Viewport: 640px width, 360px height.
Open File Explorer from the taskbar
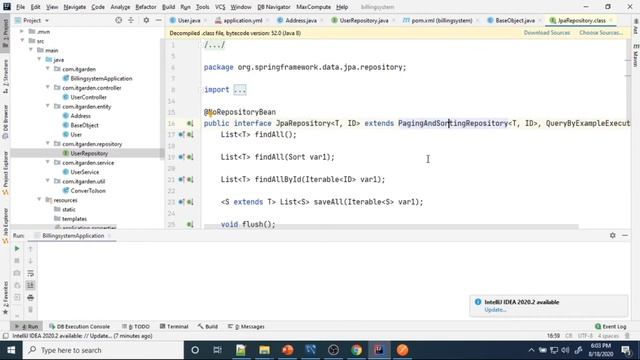click(x=264, y=350)
